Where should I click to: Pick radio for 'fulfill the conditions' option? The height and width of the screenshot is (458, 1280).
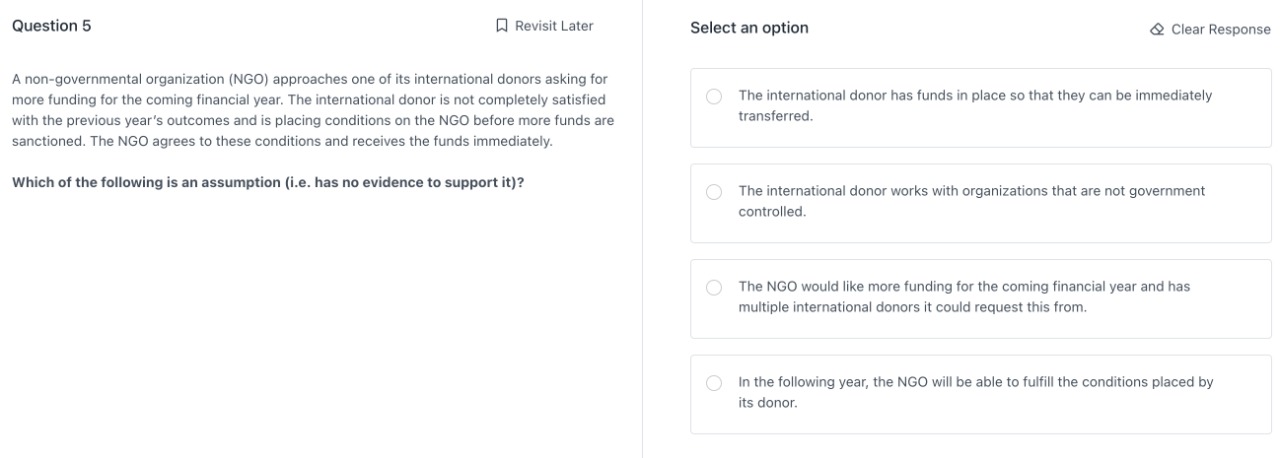pyautogui.click(x=714, y=382)
